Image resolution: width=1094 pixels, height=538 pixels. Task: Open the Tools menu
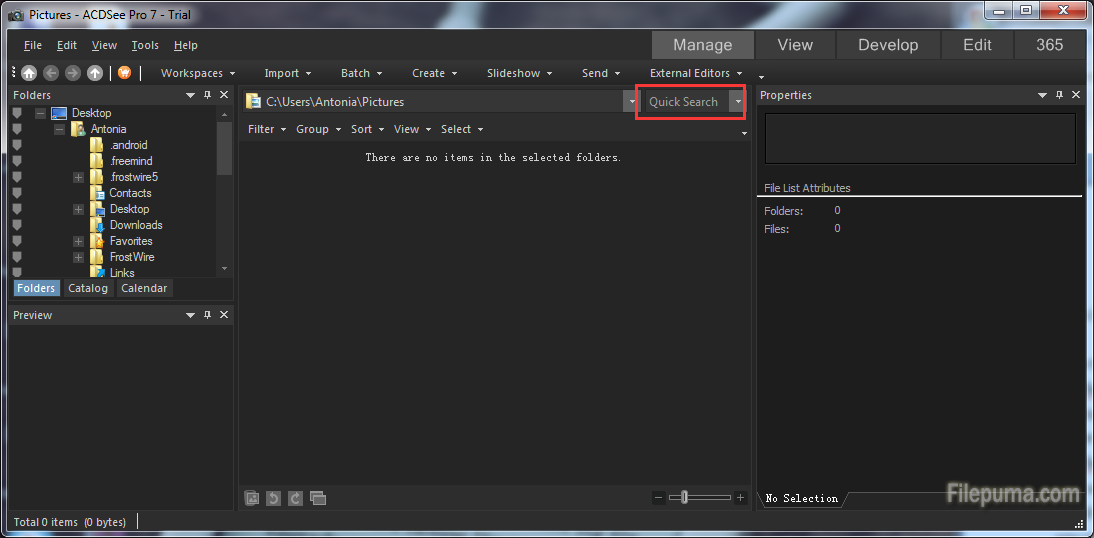[x=145, y=45]
